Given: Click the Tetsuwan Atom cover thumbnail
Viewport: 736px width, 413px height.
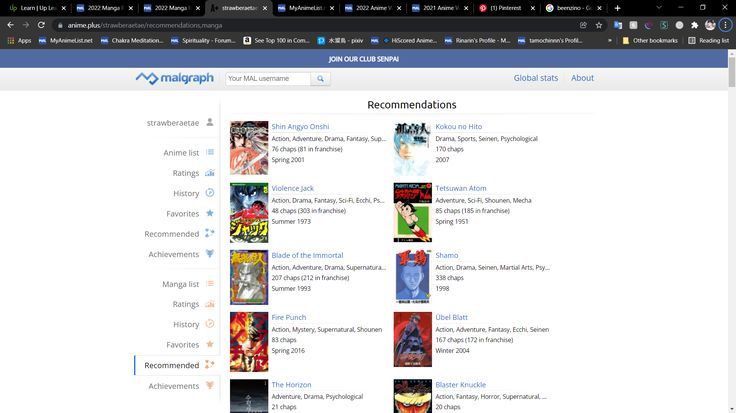Looking at the screenshot, I should (413, 212).
